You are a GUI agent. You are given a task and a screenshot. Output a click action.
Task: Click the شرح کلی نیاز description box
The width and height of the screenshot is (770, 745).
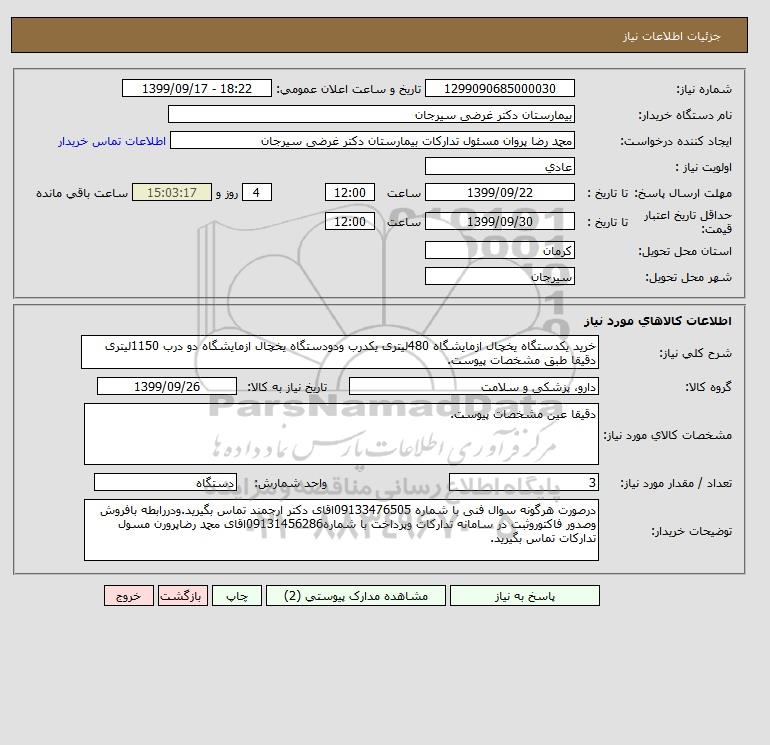click(x=340, y=353)
